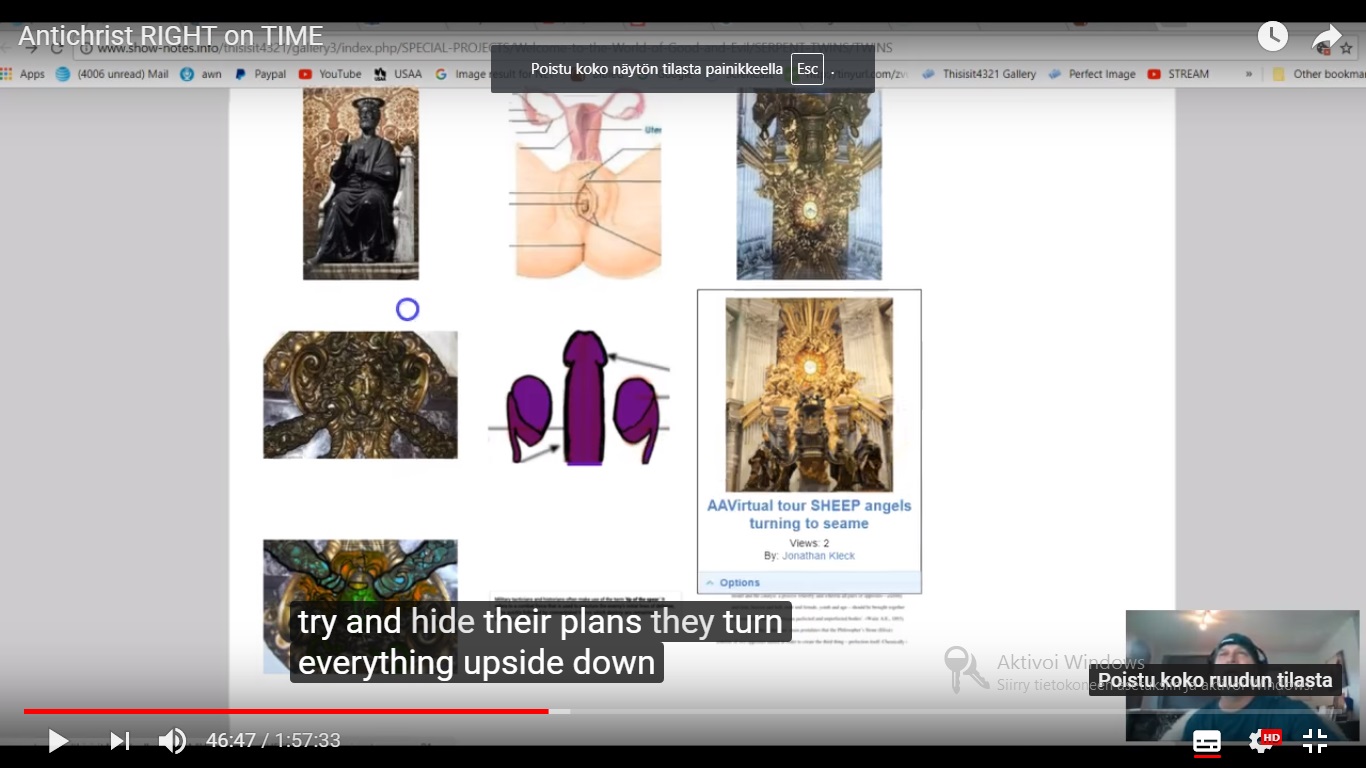The image size is (1366, 768).
Task: Expand the bookmarks overflow chevron
Action: [x=1249, y=74]
